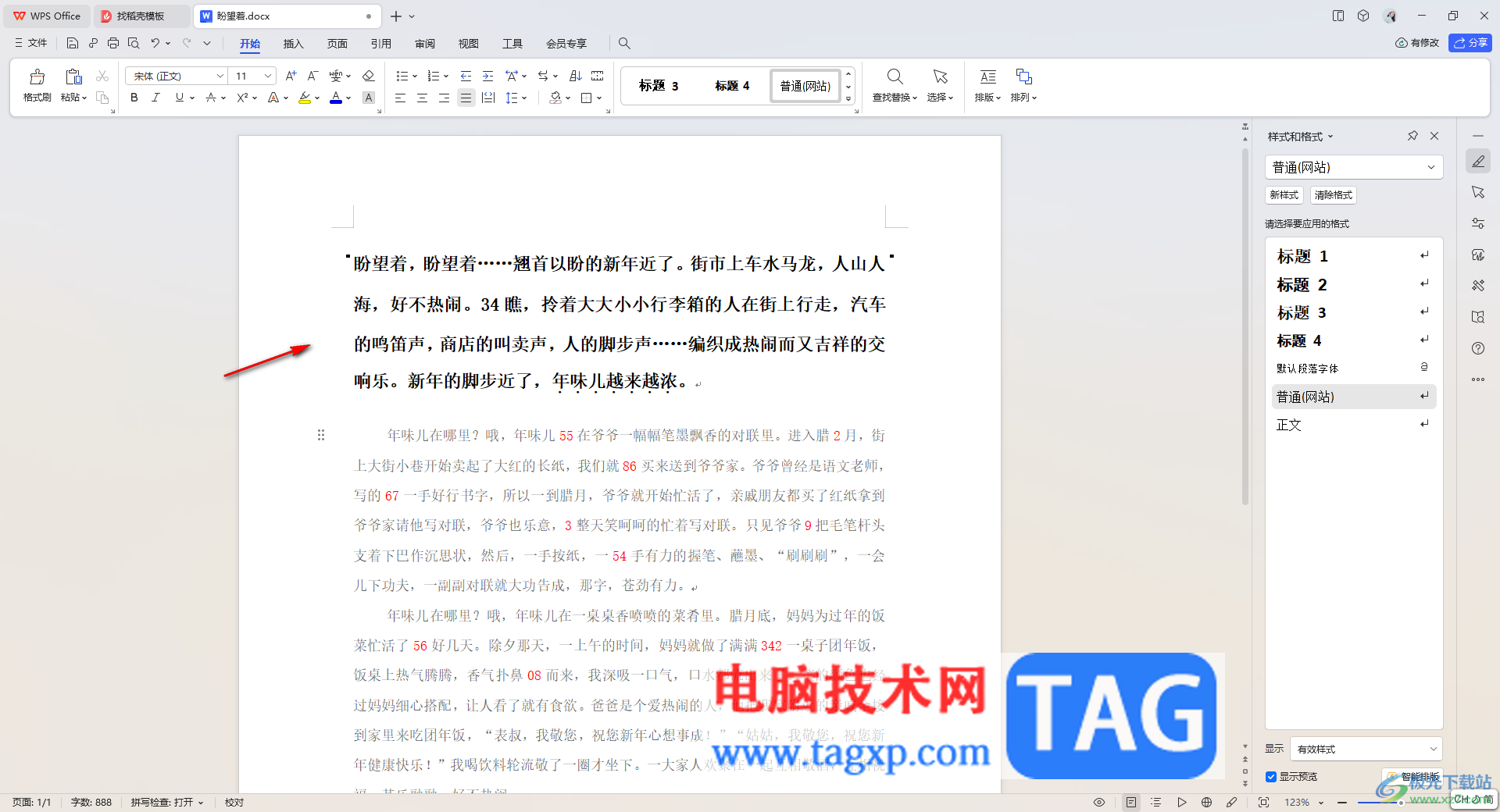Open the search magnifier beside the ribbon tabs
The image size is (1500, 812).
pyautogui.click(x=624, y=43)
